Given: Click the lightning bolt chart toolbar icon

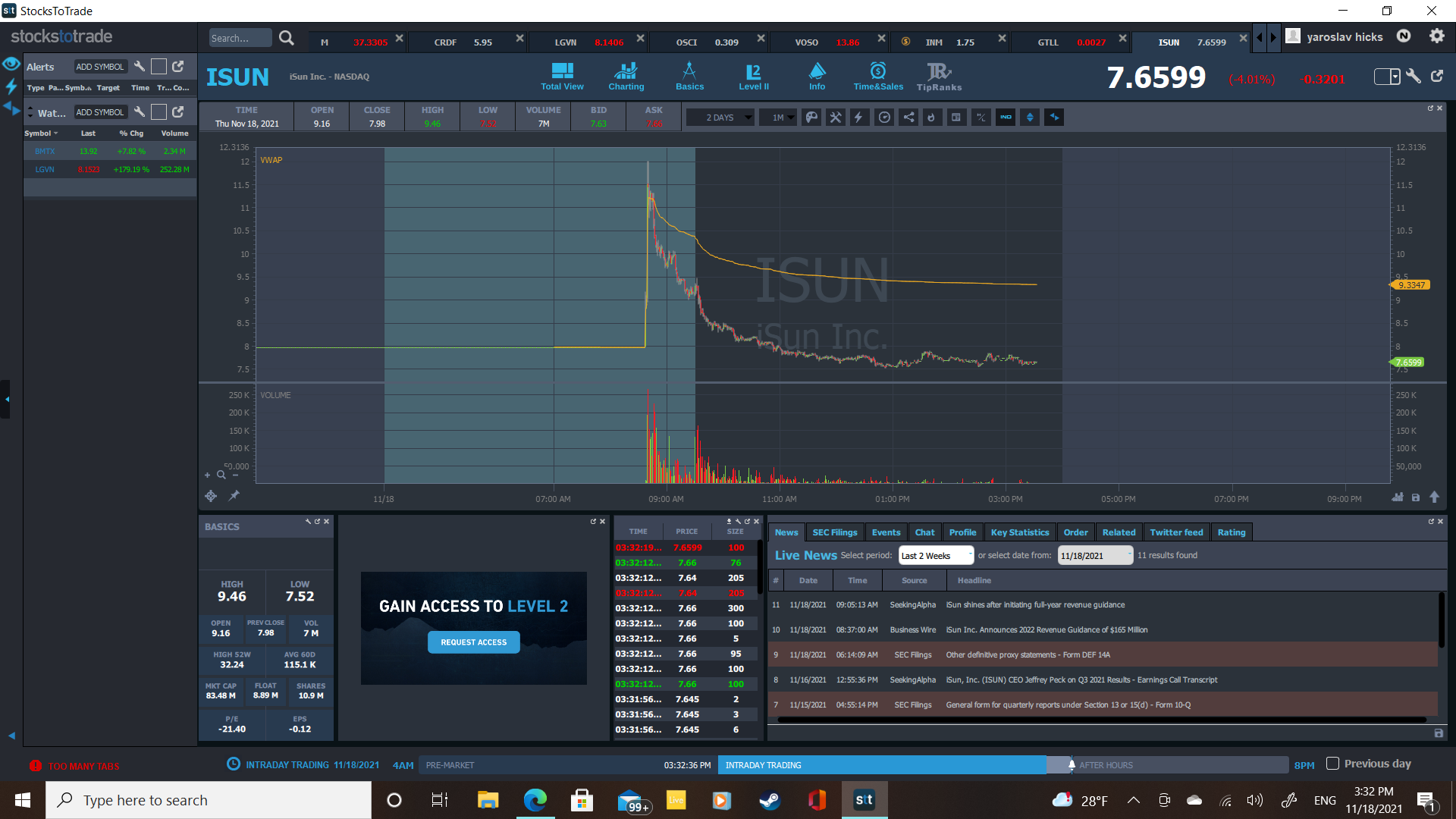Looking at the screenshot, I should click(859, 118).
